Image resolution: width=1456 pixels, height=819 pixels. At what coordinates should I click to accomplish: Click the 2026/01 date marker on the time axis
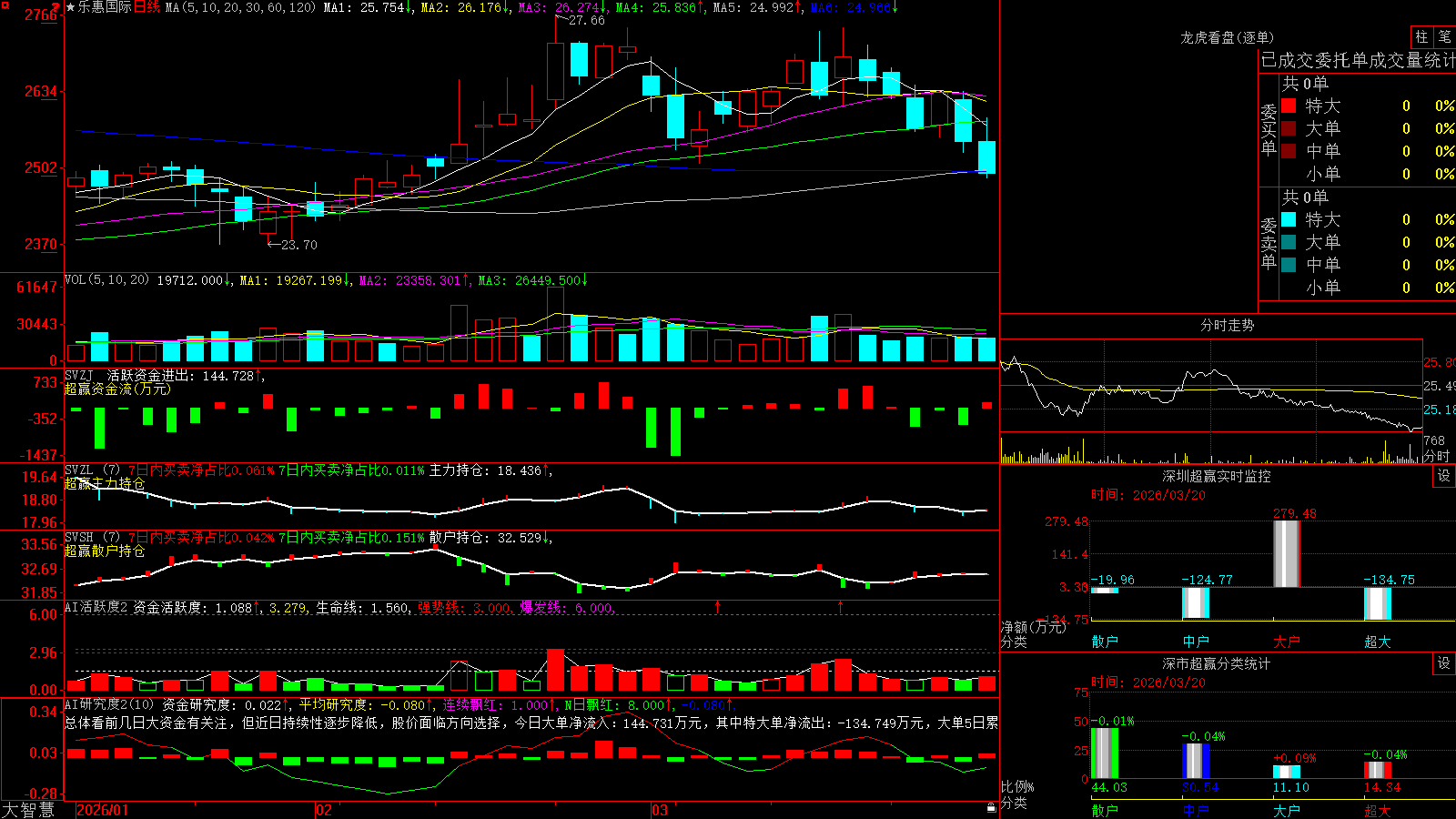point(103,810)
